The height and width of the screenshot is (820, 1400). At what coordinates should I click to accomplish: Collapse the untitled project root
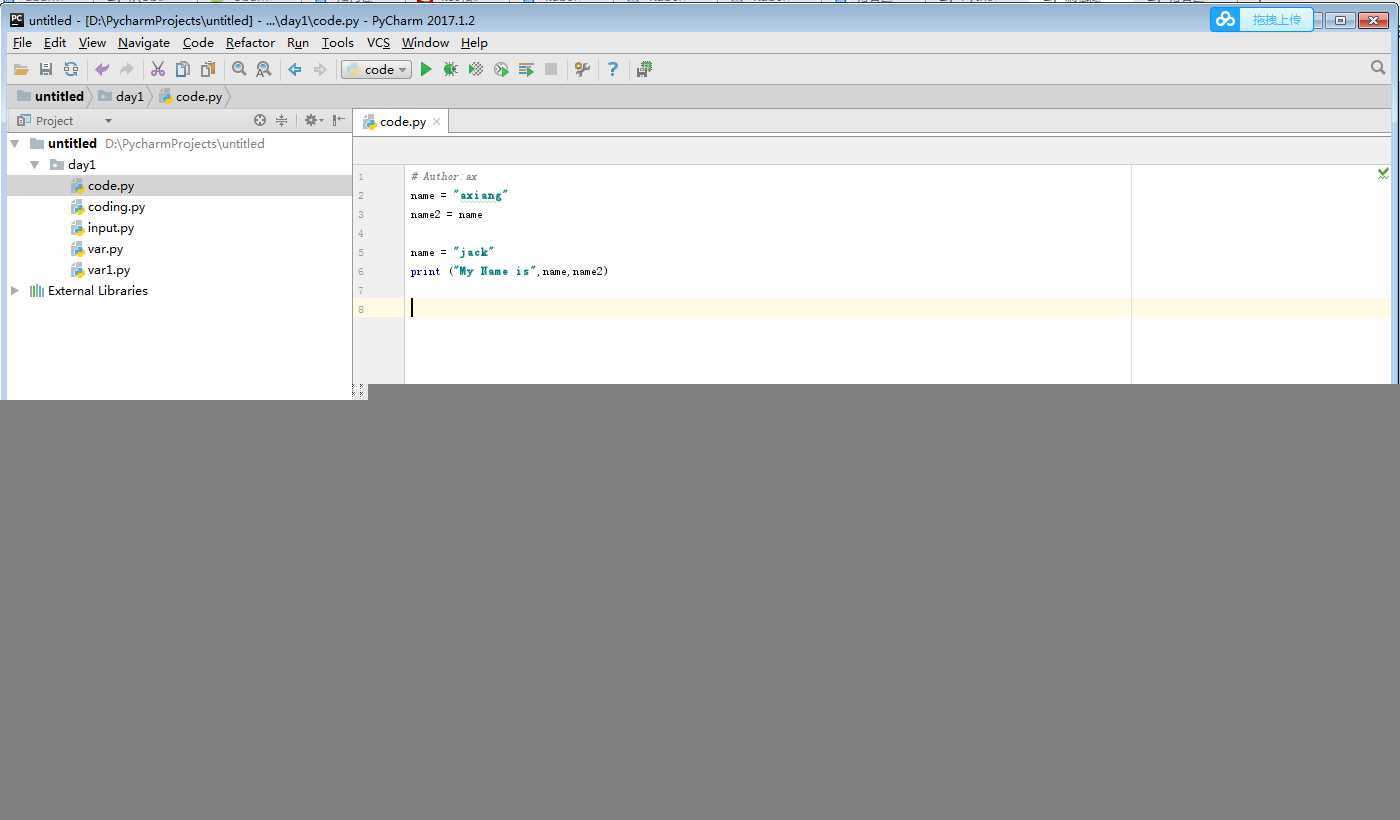(15, 144)
